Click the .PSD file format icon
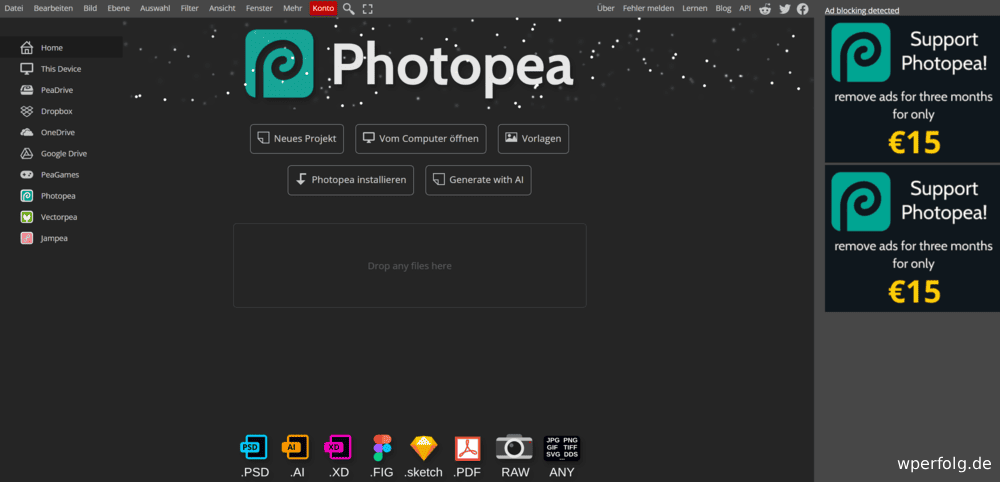The width and height of the screenshot is (1000, 482). tap(254, 448)
